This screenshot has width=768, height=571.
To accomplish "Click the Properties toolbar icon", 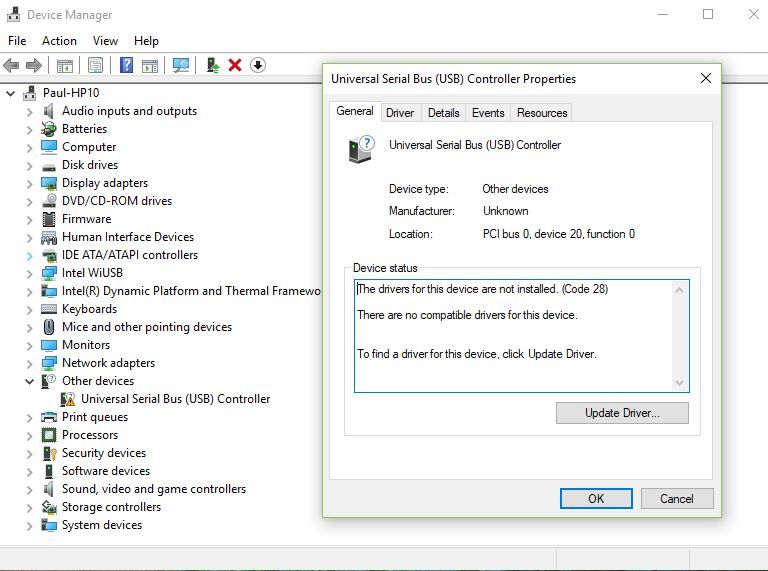I will pos(96,65).
